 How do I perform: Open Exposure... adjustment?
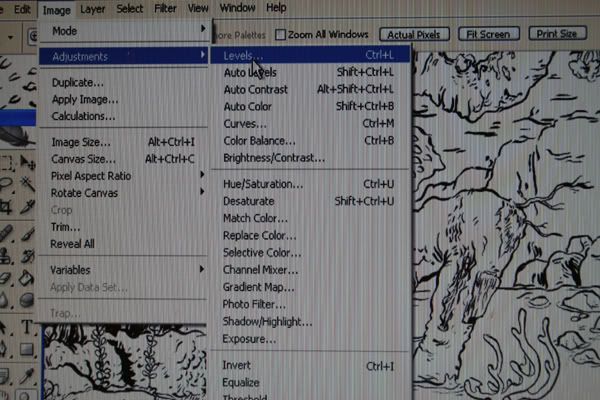pyautogui.click(x=310, y=339)
